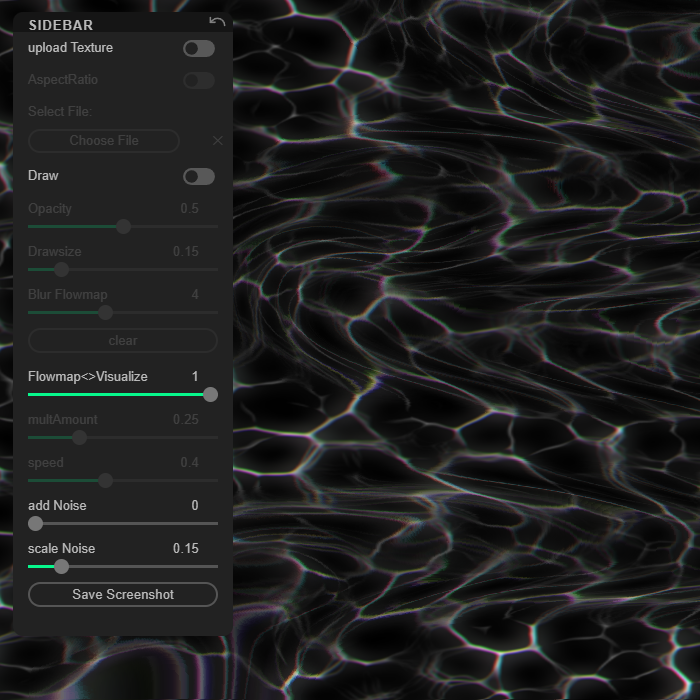The height and width of the screenshot is (700, 700).
Task: Click the Draw label text
Action: 43,175
